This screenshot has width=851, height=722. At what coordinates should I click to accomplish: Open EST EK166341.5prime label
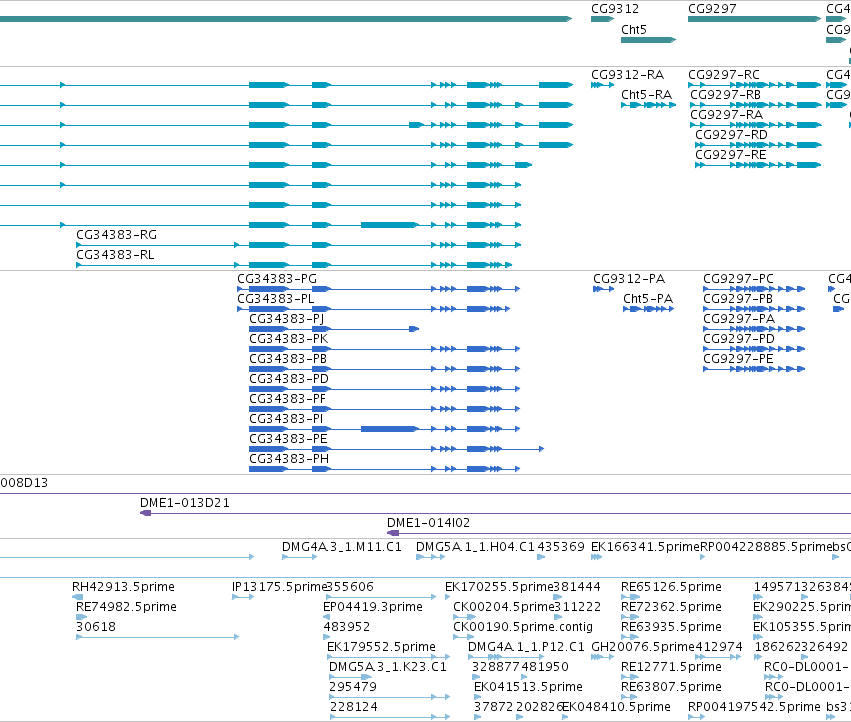[x=645, y=547]
